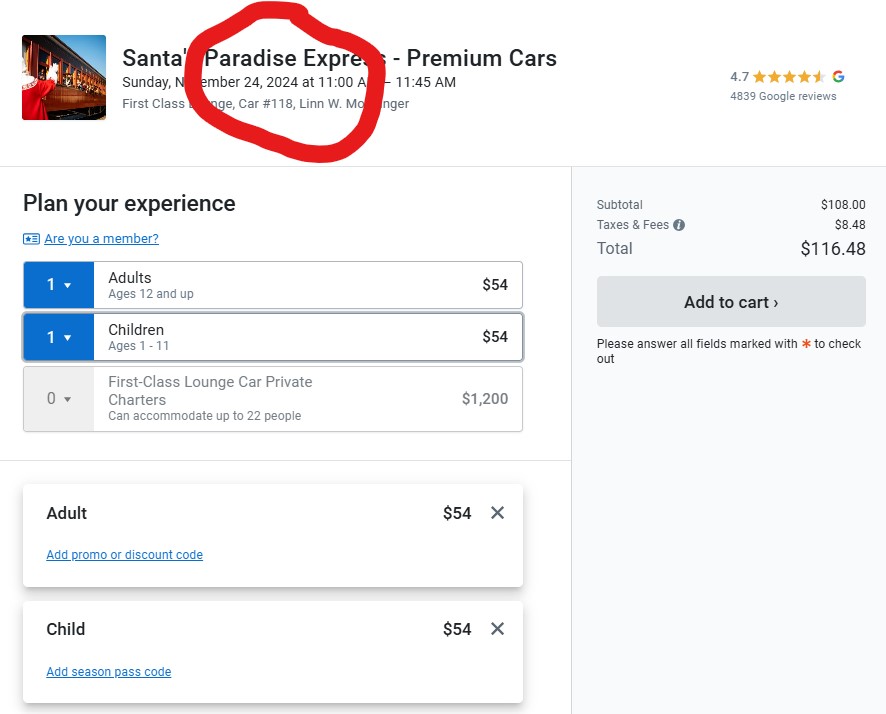Open the Private Charters quantity dropdown
886x714 pixels.
point(59,398)
